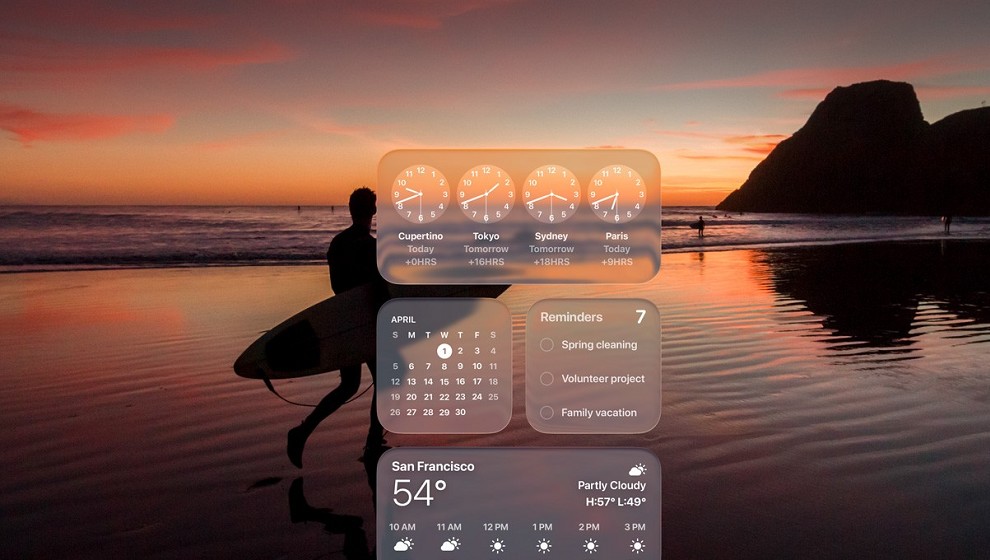Click the Paris city label
This screenshot has width=990, height=560.
pos(617,236)
